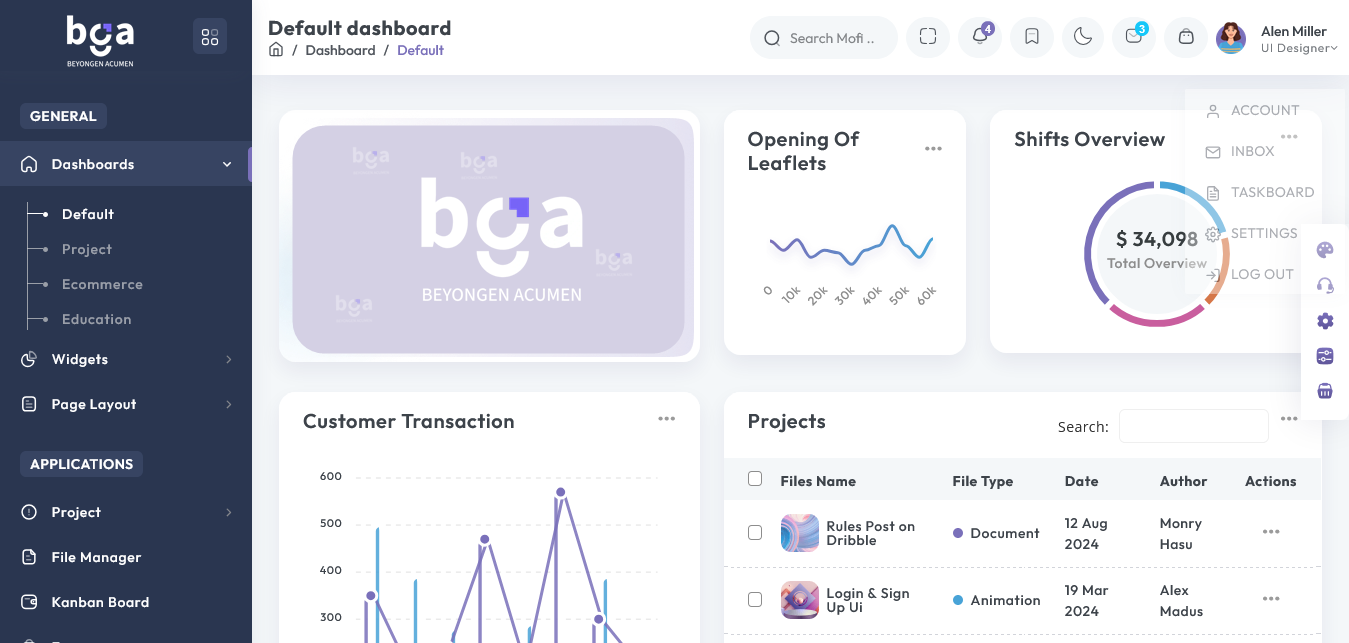Click the fullscreen icon in header
Image resolution: width=1349 pixels, height=643 pixels.
[928, 37]
